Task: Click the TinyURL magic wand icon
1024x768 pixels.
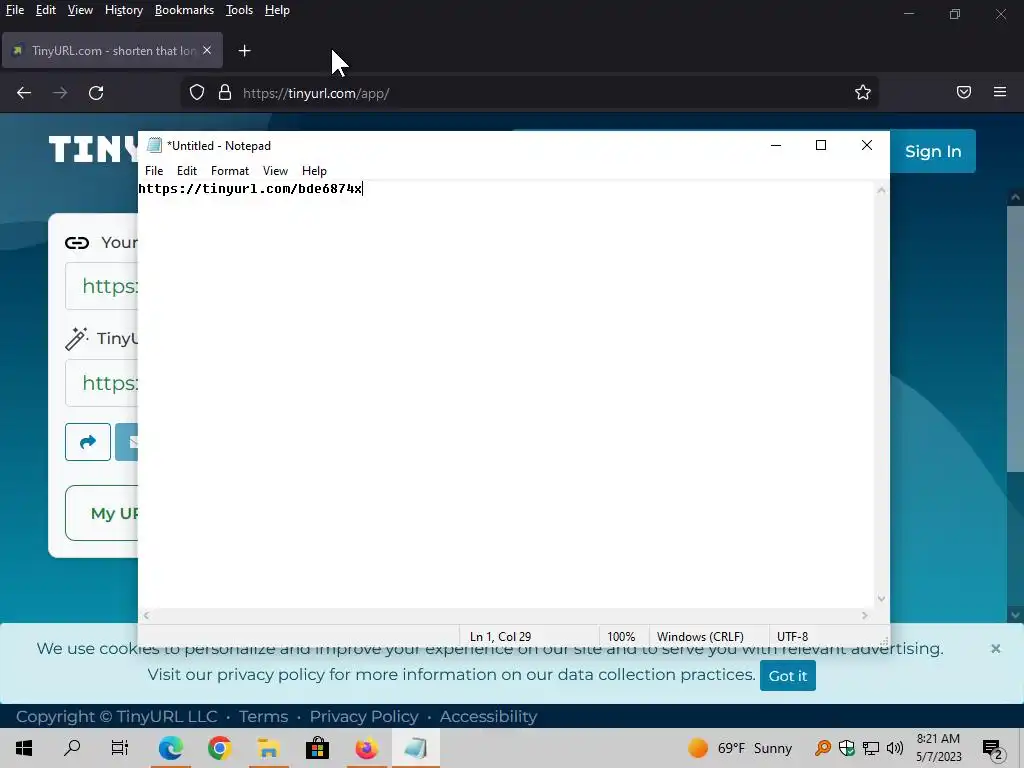Action: [76, 338]
